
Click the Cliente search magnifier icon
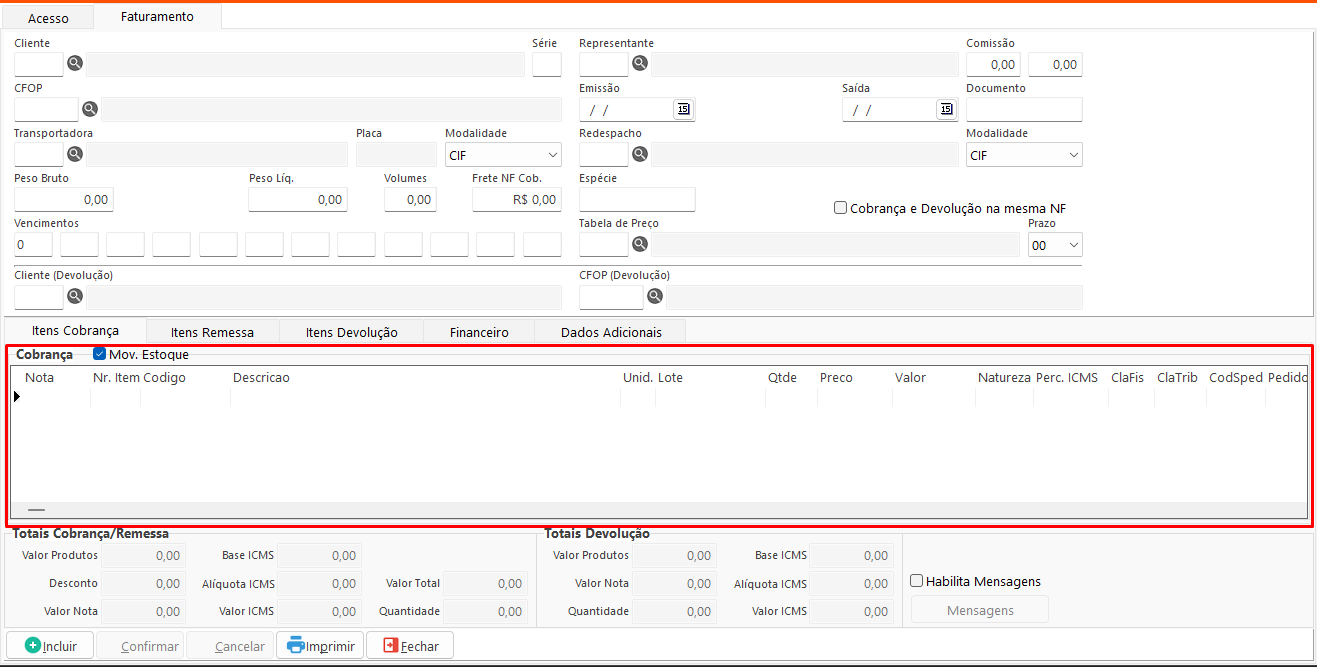75,64
